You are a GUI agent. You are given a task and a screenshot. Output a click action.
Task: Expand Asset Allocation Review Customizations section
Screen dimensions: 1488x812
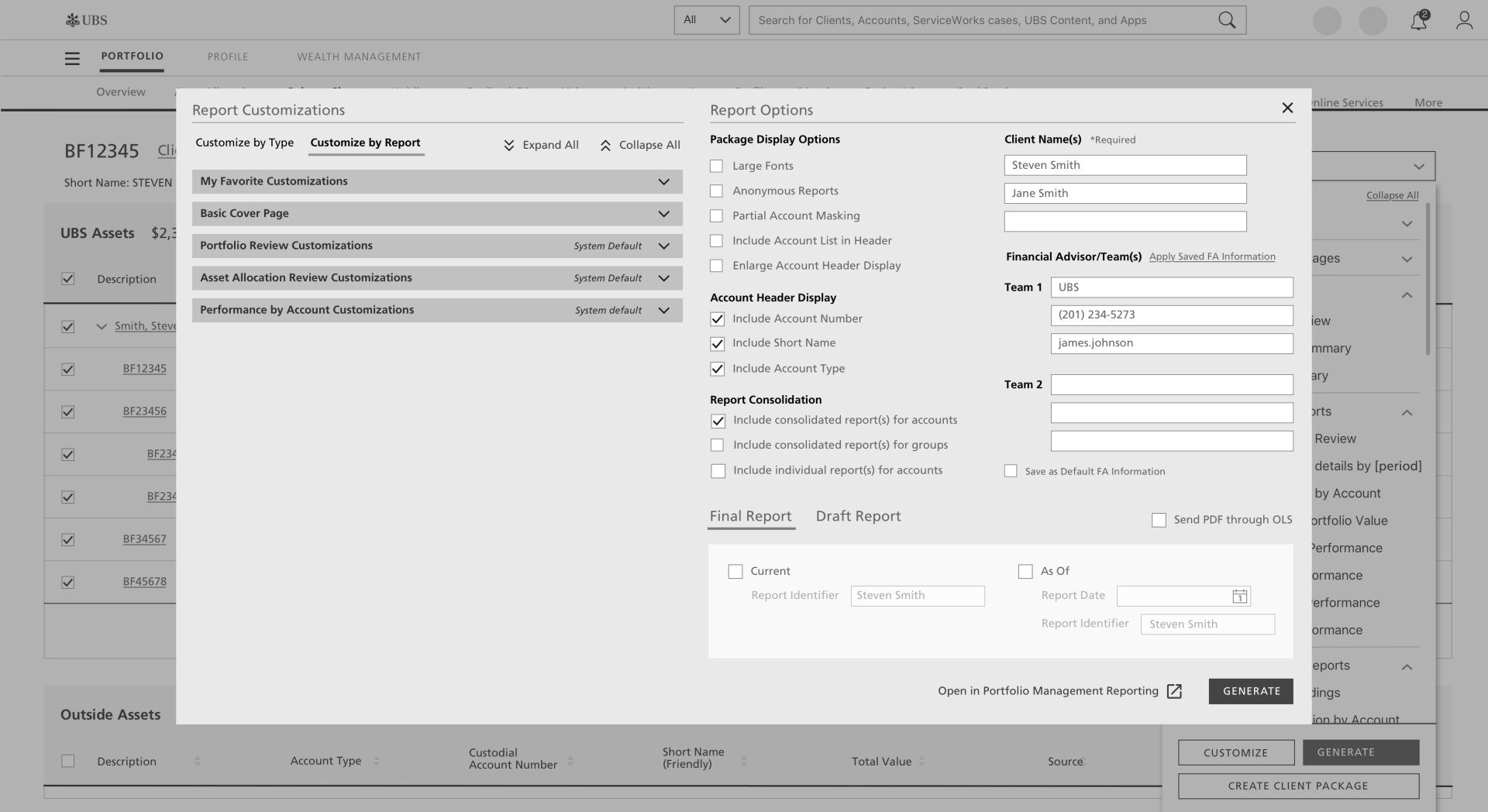[437, 278]
